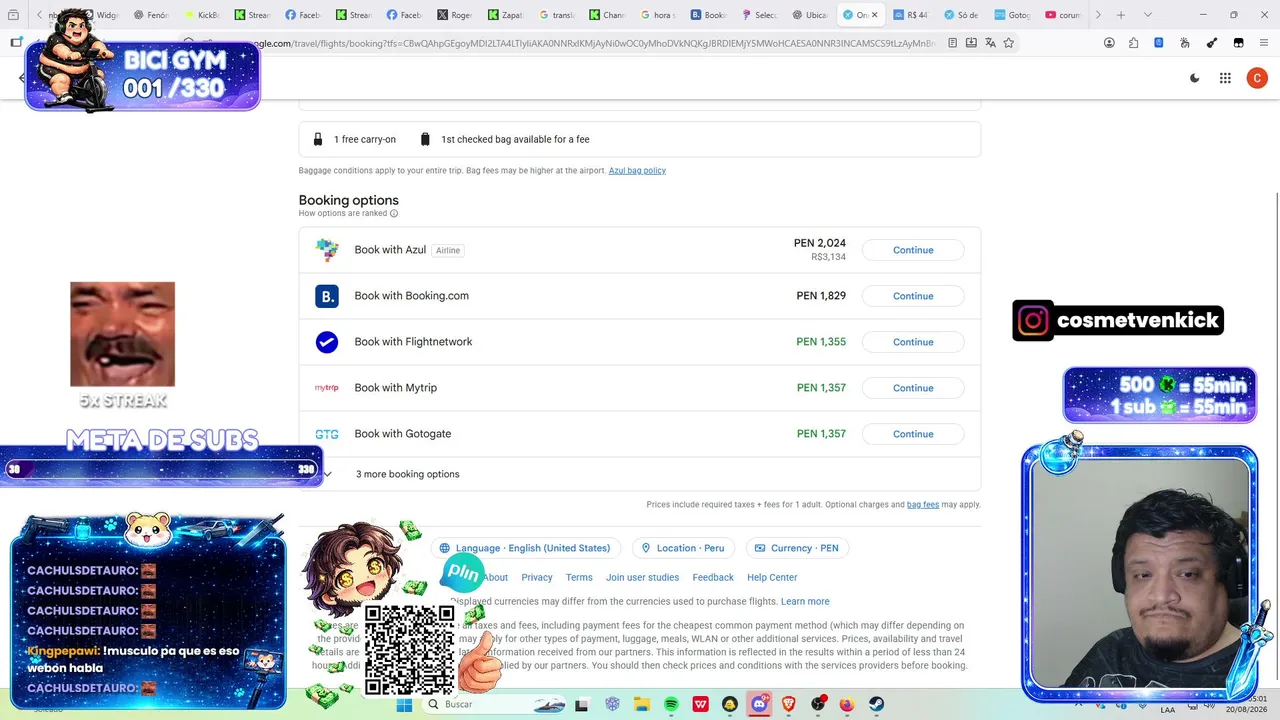Open WPS Office from the taskbar

[700, 704]
